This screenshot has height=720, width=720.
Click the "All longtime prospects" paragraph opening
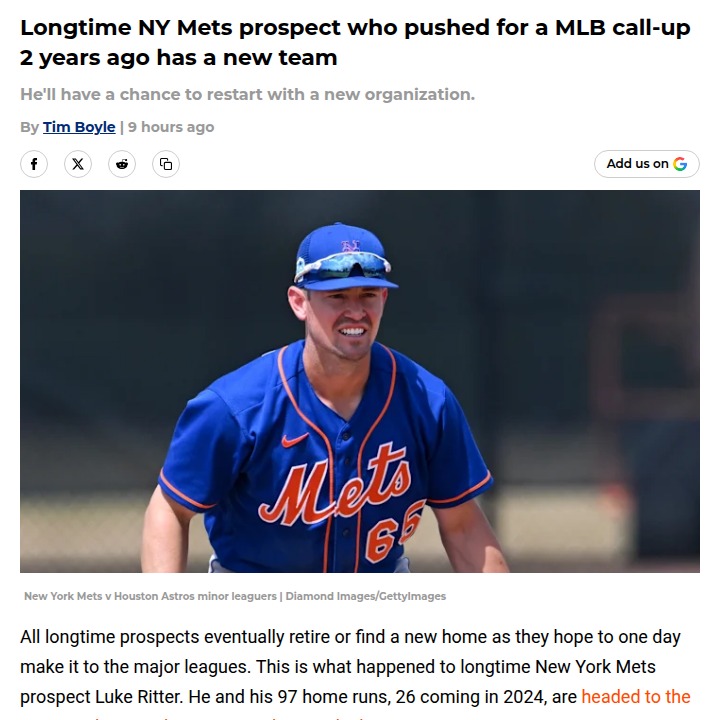click(x=110, y=636)
